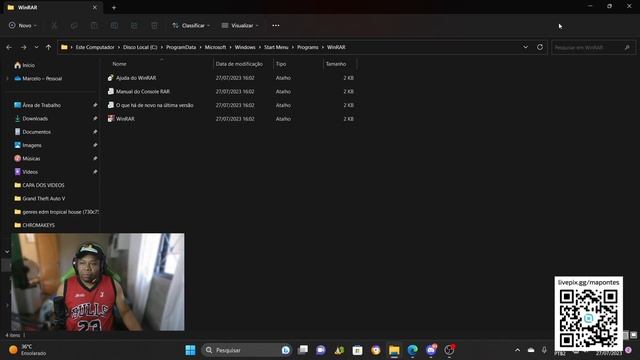Click Disco Local (C:) breadcrumb
The image size is (640, 360).
point(140,47)
